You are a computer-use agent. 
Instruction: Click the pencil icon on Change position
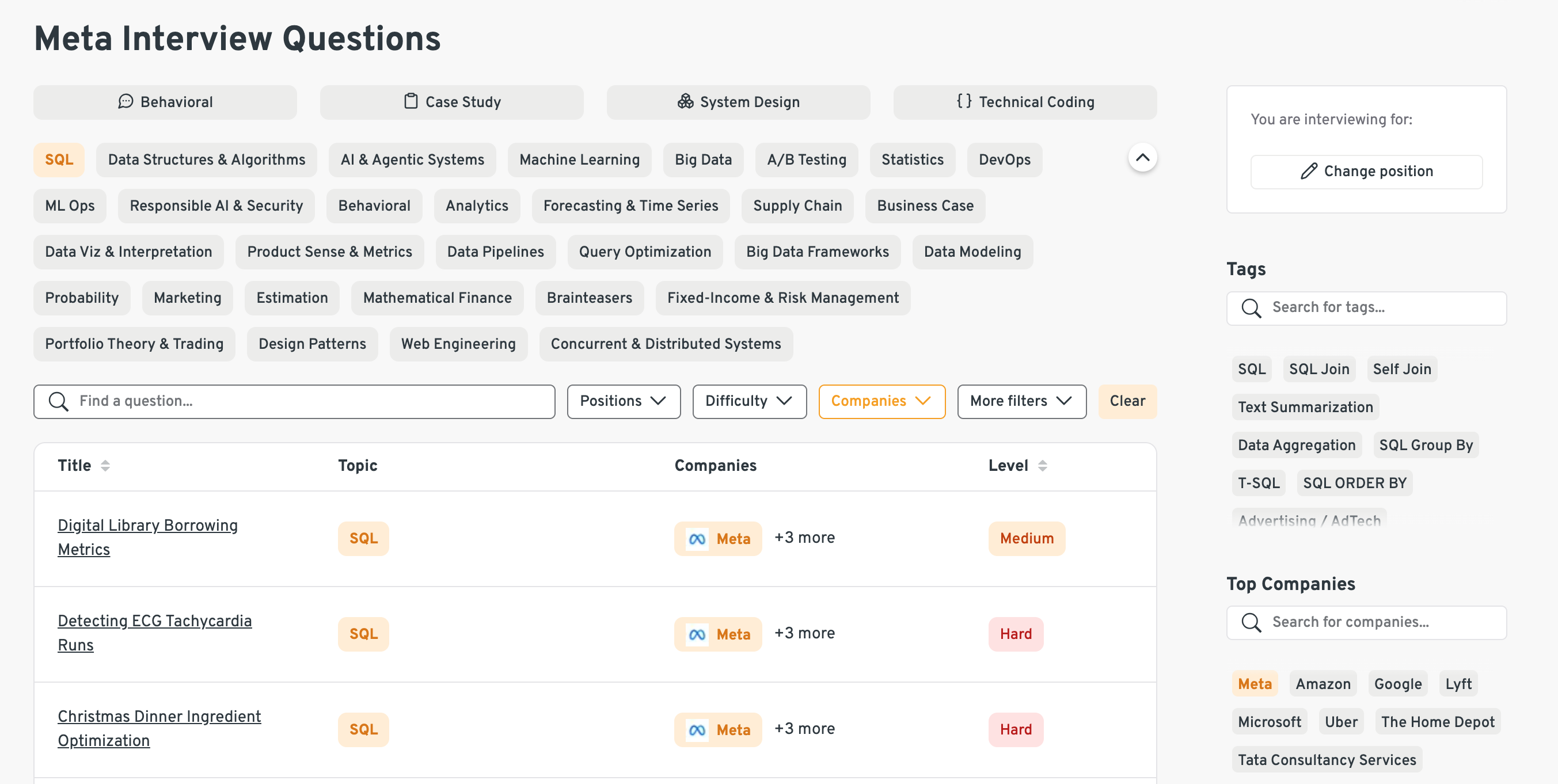click(x=1308, y=171)
